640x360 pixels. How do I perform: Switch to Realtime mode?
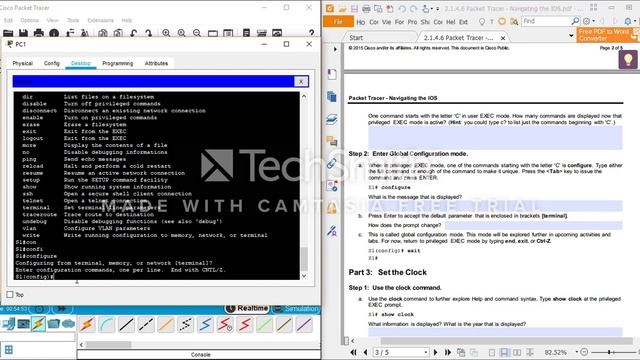(x=247, y=309)
